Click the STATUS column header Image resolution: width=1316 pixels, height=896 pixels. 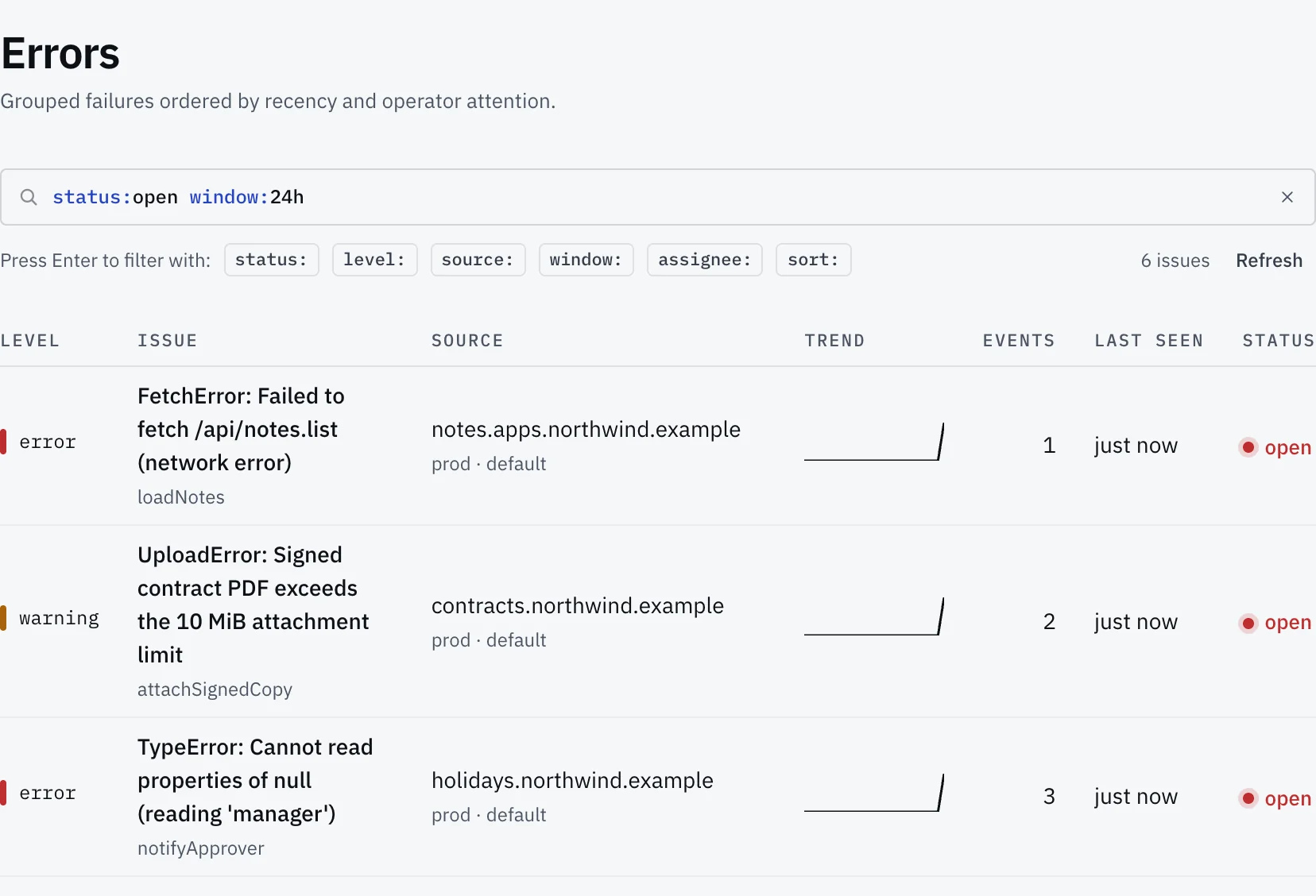click(x=1279, y=341)
